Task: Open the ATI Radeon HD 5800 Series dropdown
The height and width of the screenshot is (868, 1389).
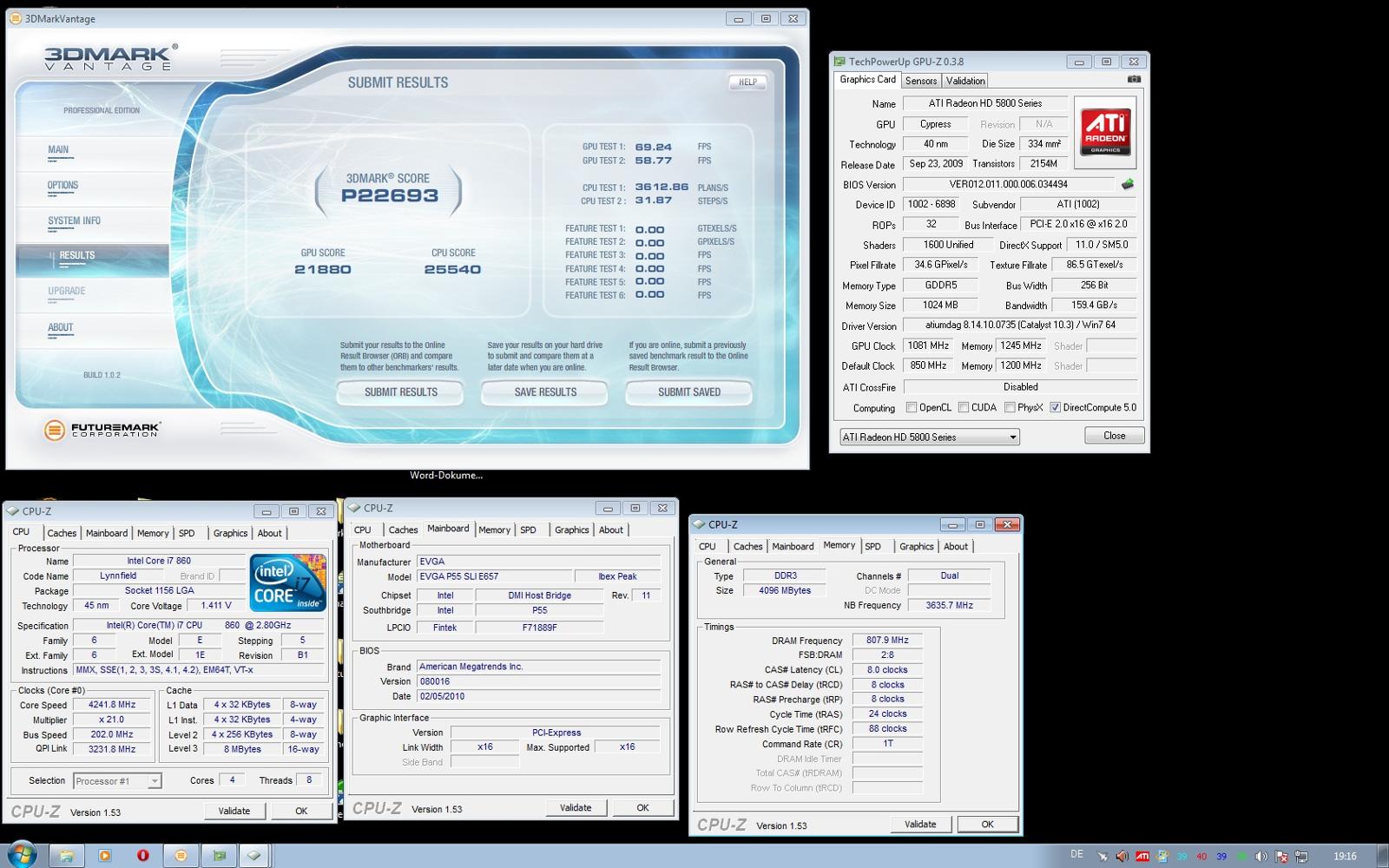Action: click(930, 437)
